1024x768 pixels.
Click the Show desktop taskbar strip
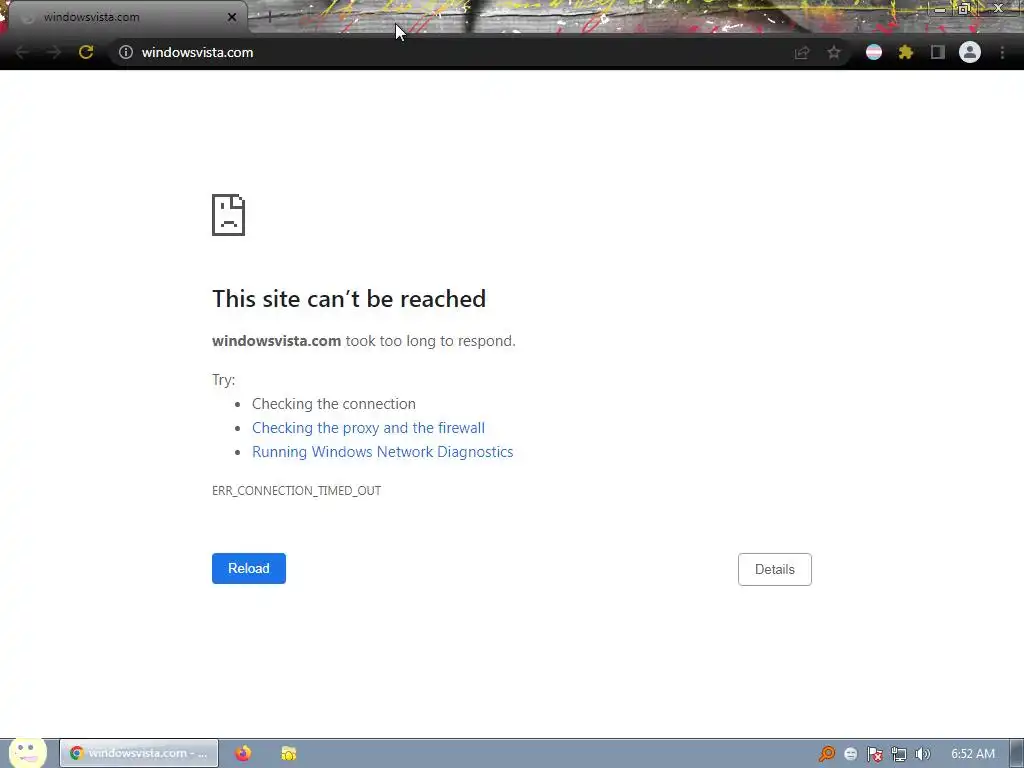coord(1017,753)
